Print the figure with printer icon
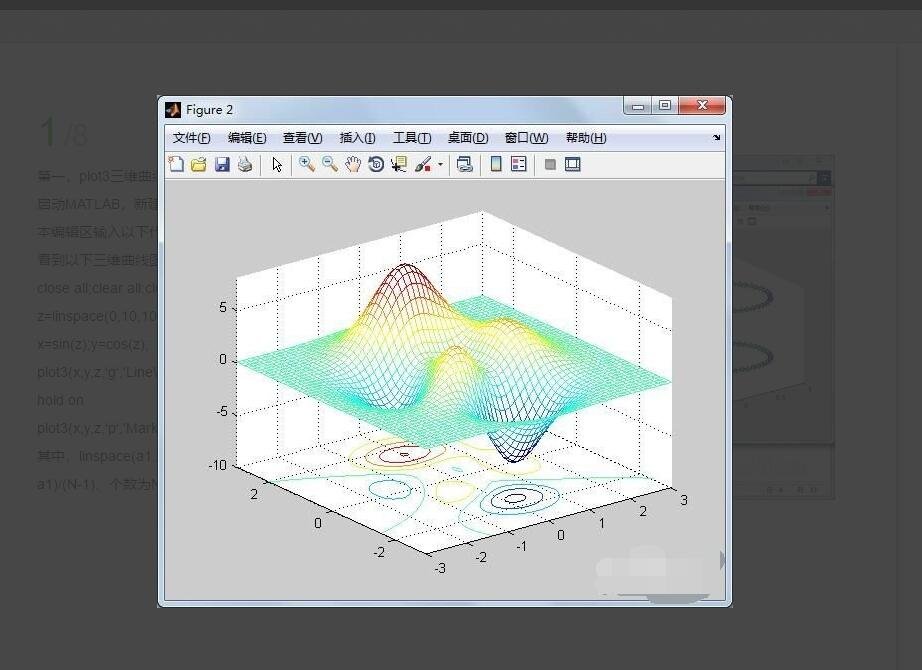Image resolution: width=922 pixels, height=670 pixels. coord(245,165)
